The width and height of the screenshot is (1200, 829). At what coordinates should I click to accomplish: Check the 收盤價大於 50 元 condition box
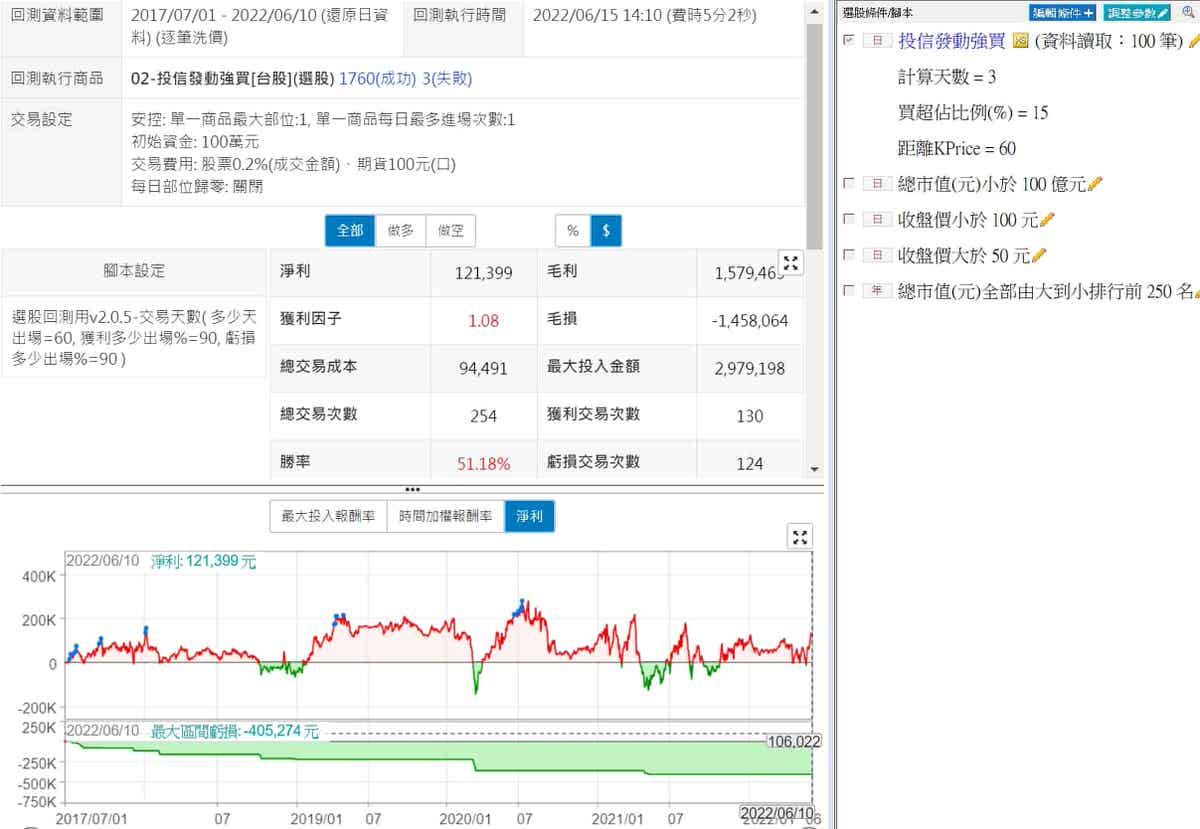point(849,256)
